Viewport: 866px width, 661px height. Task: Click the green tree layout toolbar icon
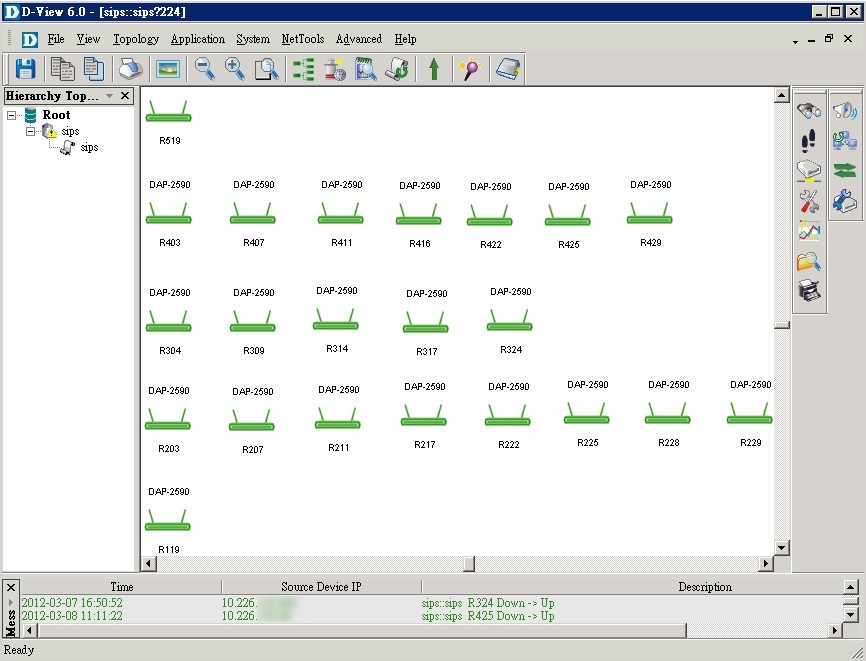point(303,69)
